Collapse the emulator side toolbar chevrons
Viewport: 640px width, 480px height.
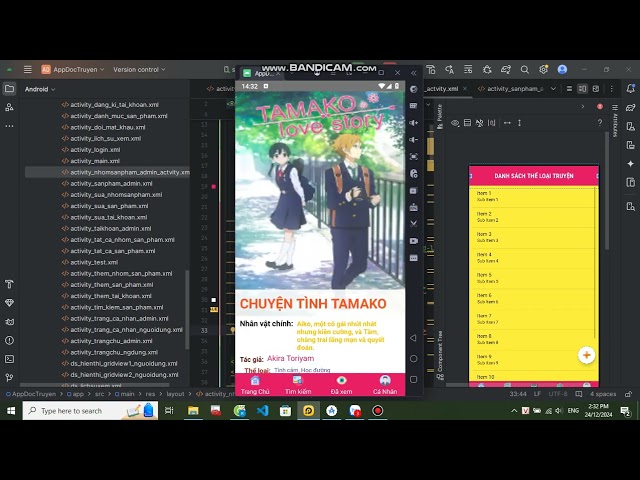point(413,73)
